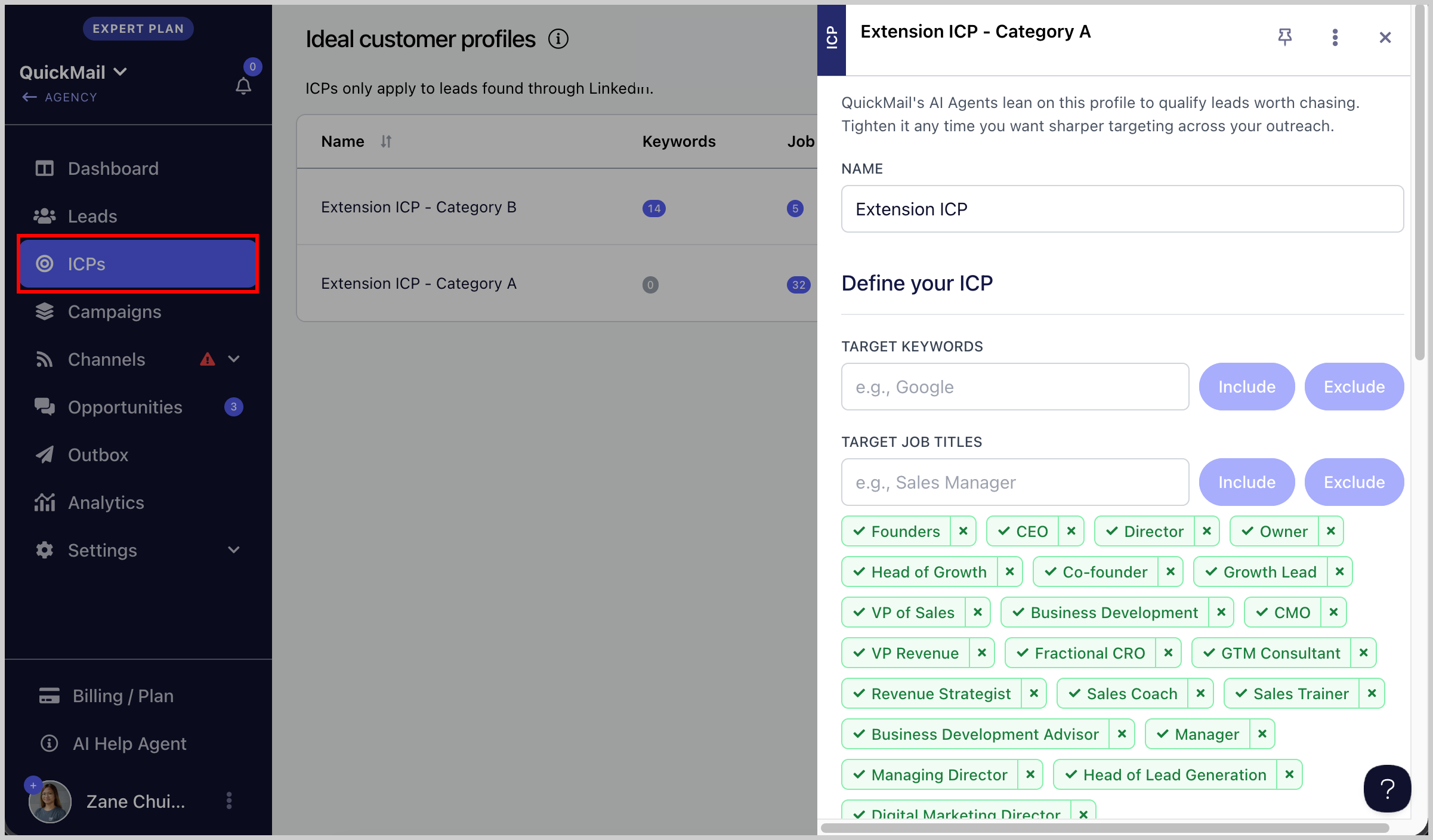Remove the Business Development Advisor tag
This screenshot has width=1433, height=840.
point(1122,734)
